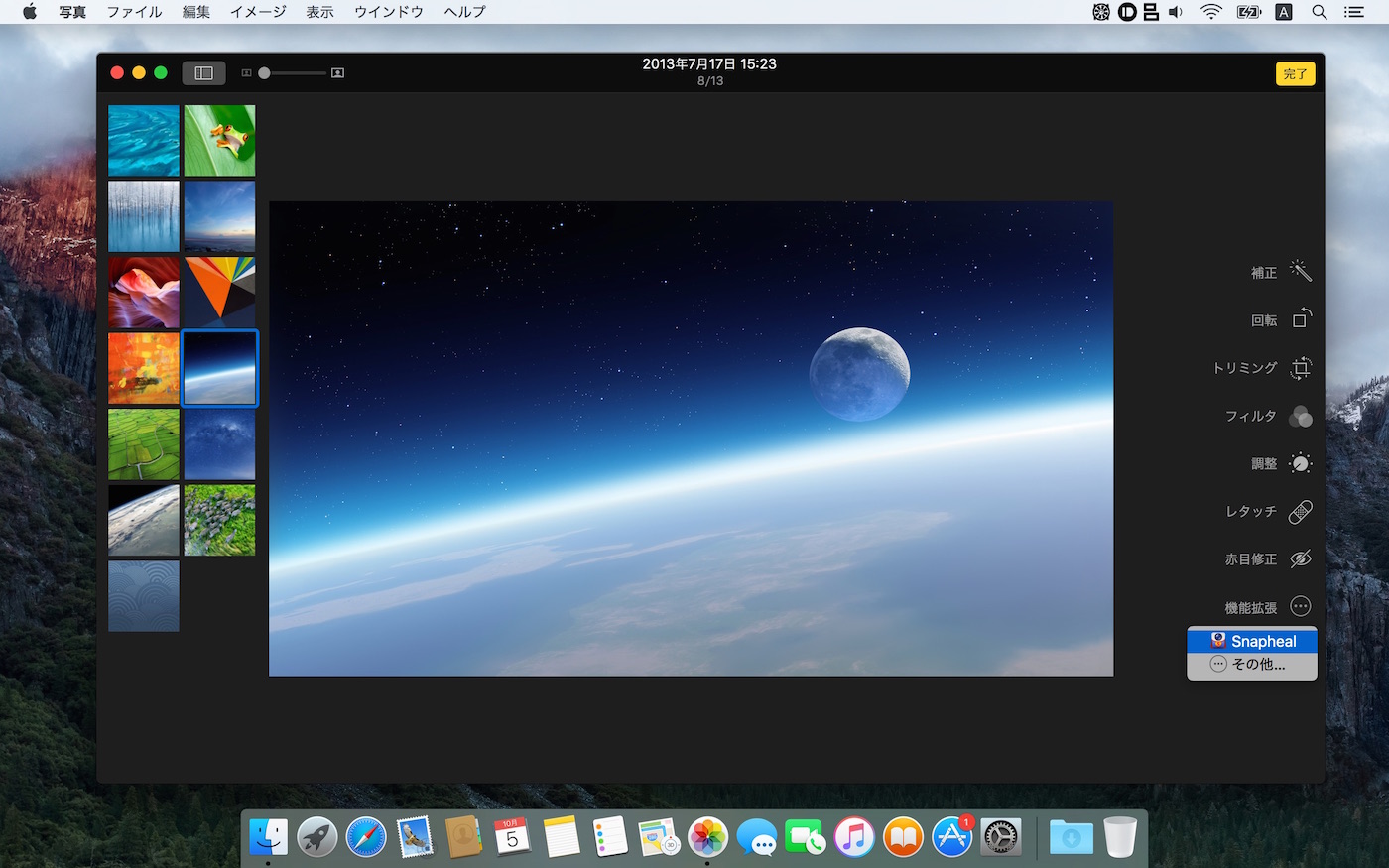Choose その他... in the extensions popup
1389x868 pixels.
(x=1252, y=665)
